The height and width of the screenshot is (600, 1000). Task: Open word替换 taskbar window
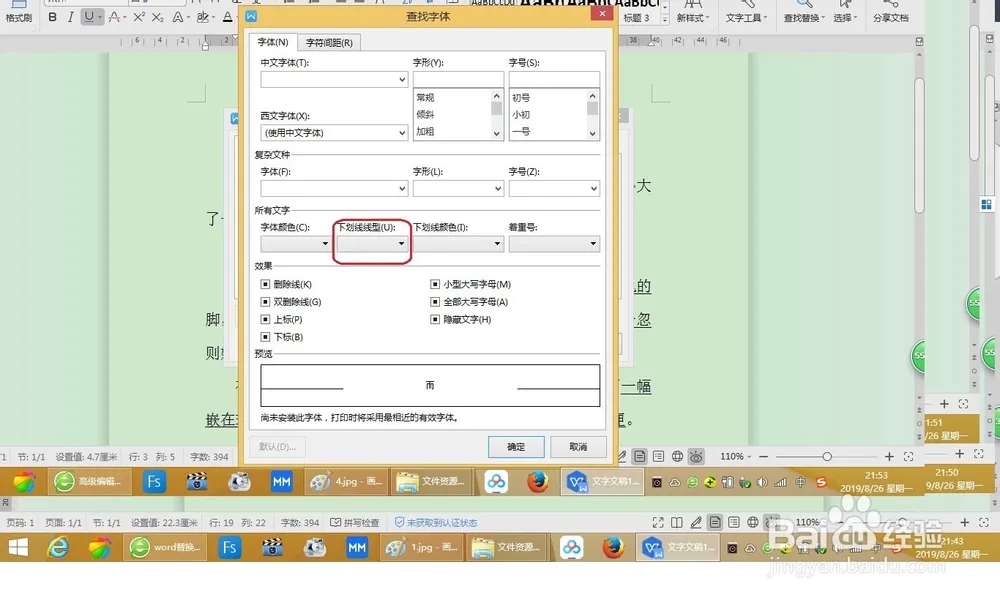166,548
